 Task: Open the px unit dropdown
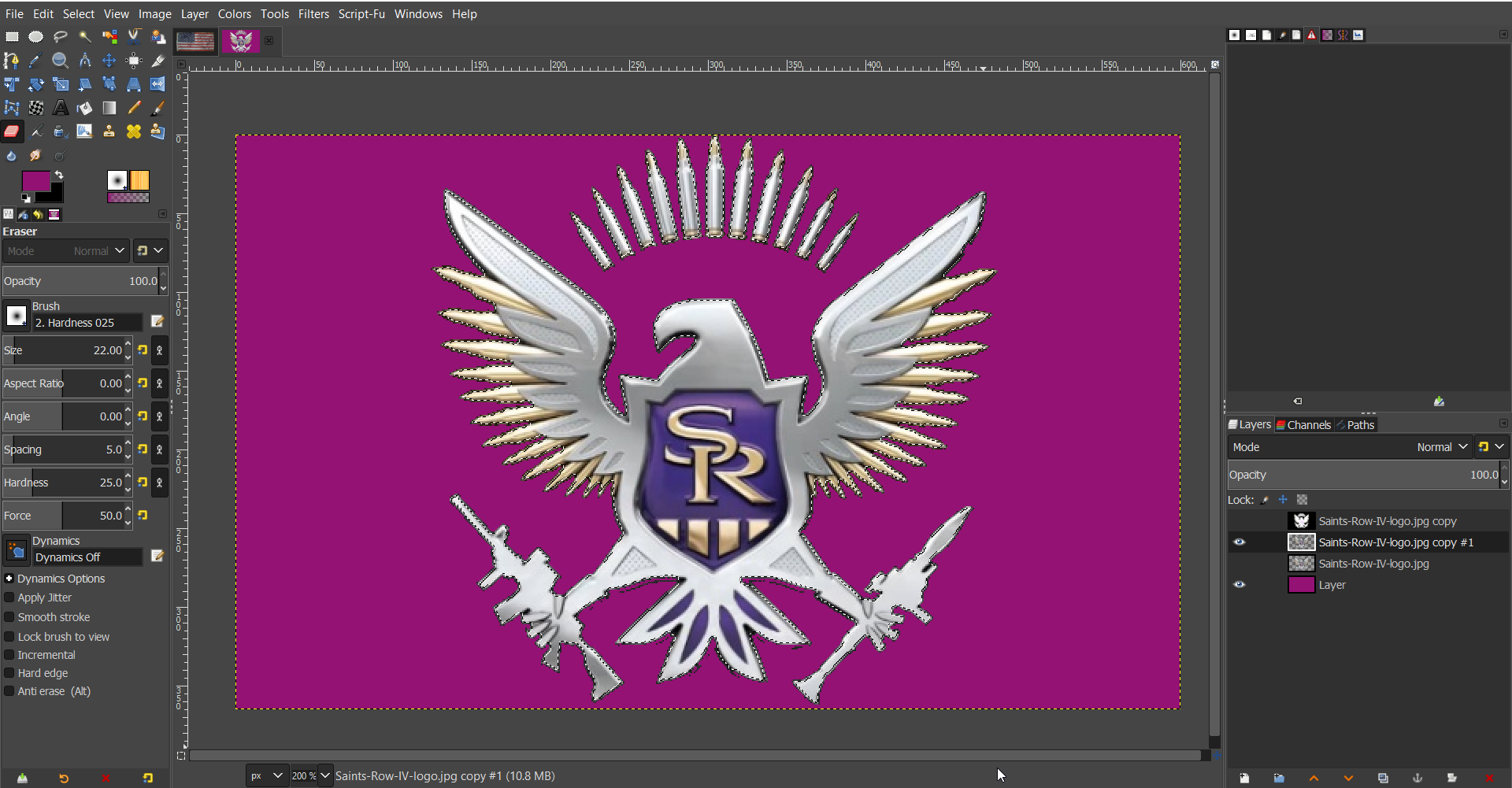point(267,776)
